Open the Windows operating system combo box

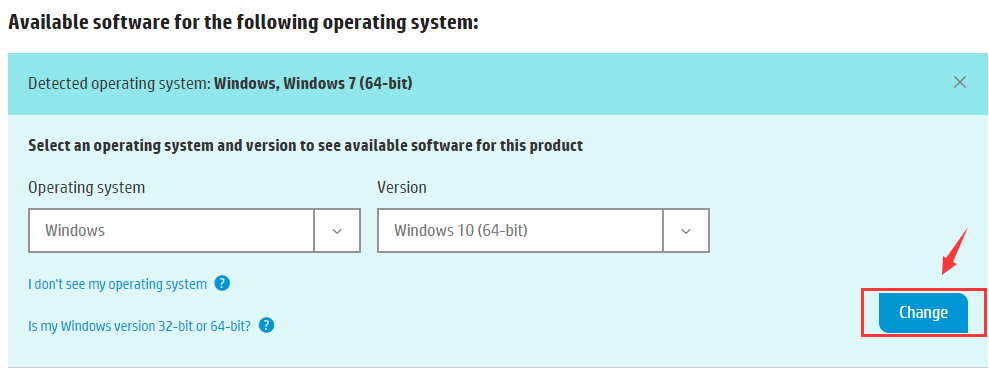[x=194, y=231]
